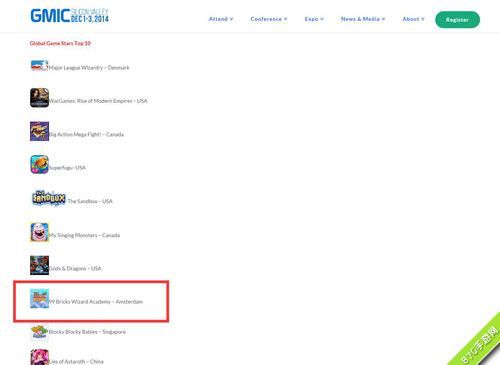Select text Gods & Dragons – USA
The width and height of the screenshot is (500, 365).
[75, 268]
